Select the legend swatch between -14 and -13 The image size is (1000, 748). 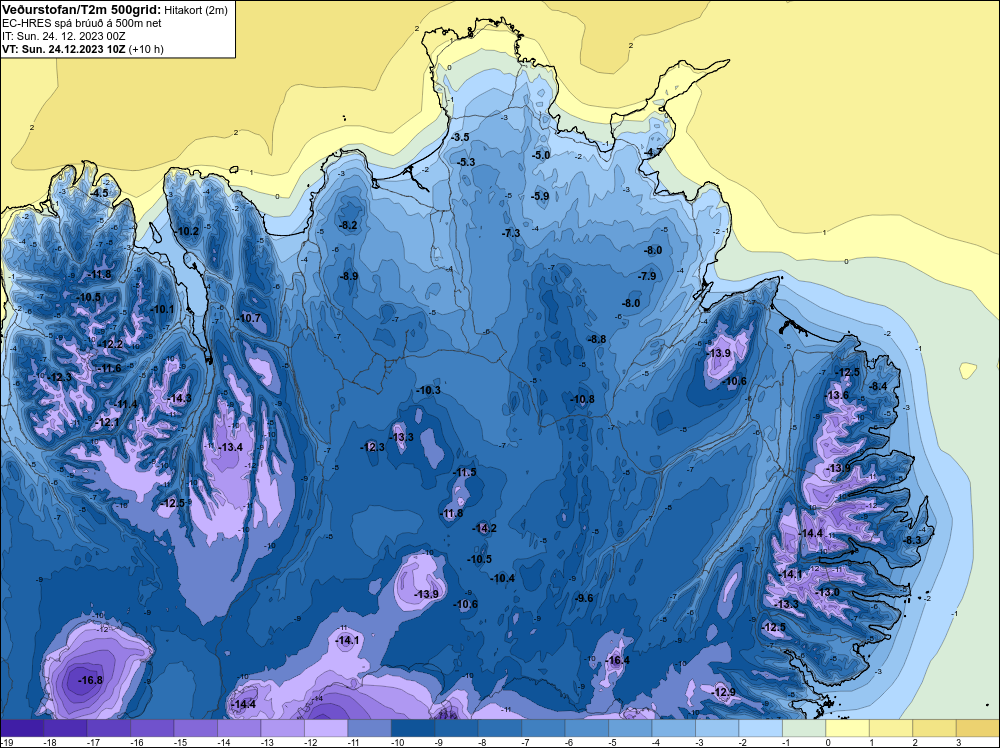click(x=239, y=729)
